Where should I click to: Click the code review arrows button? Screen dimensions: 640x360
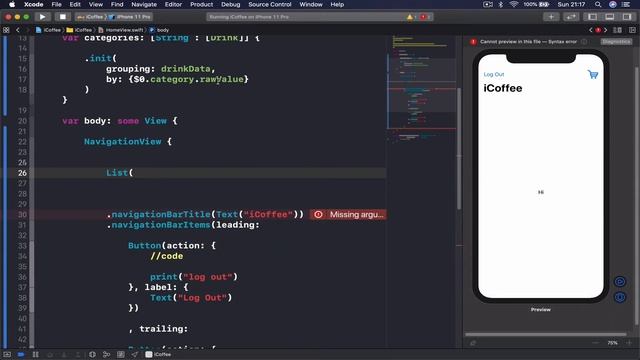571,17
